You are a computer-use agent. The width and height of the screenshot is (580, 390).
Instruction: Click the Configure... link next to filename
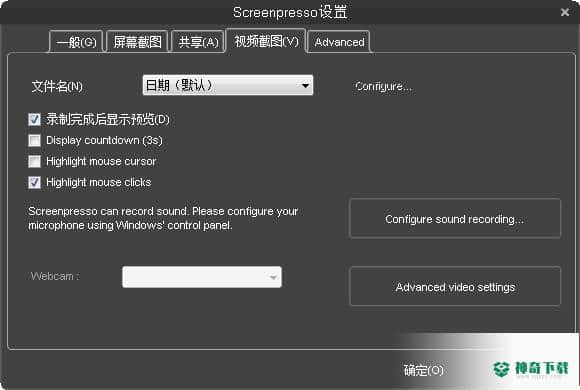tap(383, 87)
